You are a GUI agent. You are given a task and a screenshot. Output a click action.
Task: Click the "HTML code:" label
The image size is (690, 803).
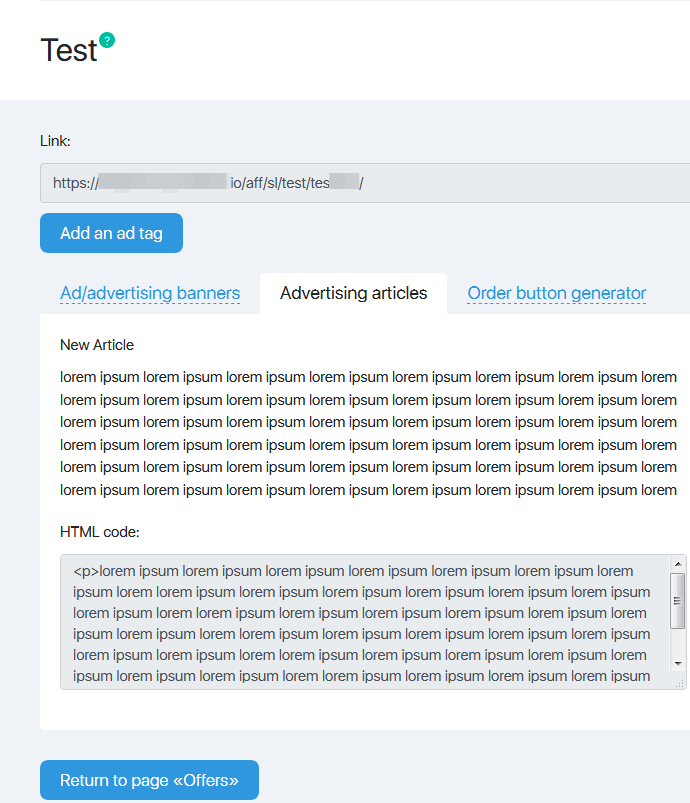[x=99, y=532]
